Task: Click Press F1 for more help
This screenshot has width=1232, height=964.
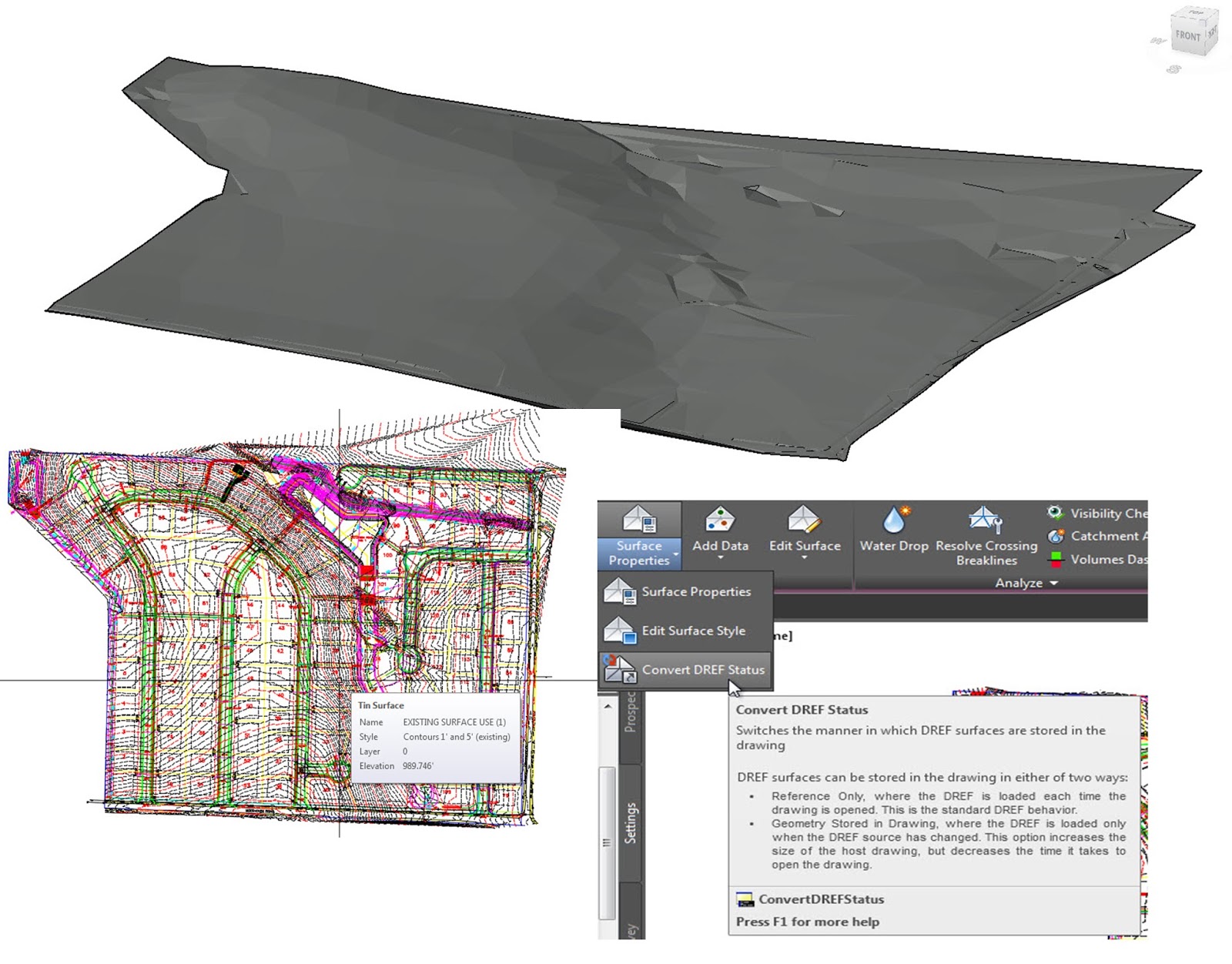Action: [x=808, y=921]
